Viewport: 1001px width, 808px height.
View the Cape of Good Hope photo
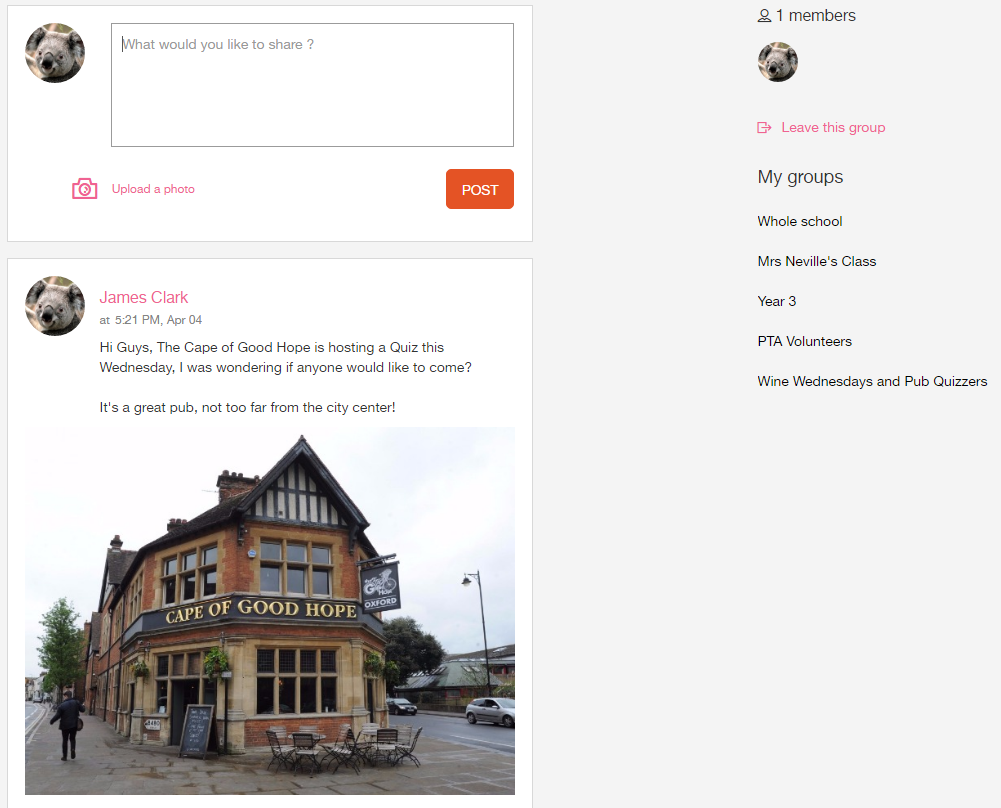(x=270, y=611)
